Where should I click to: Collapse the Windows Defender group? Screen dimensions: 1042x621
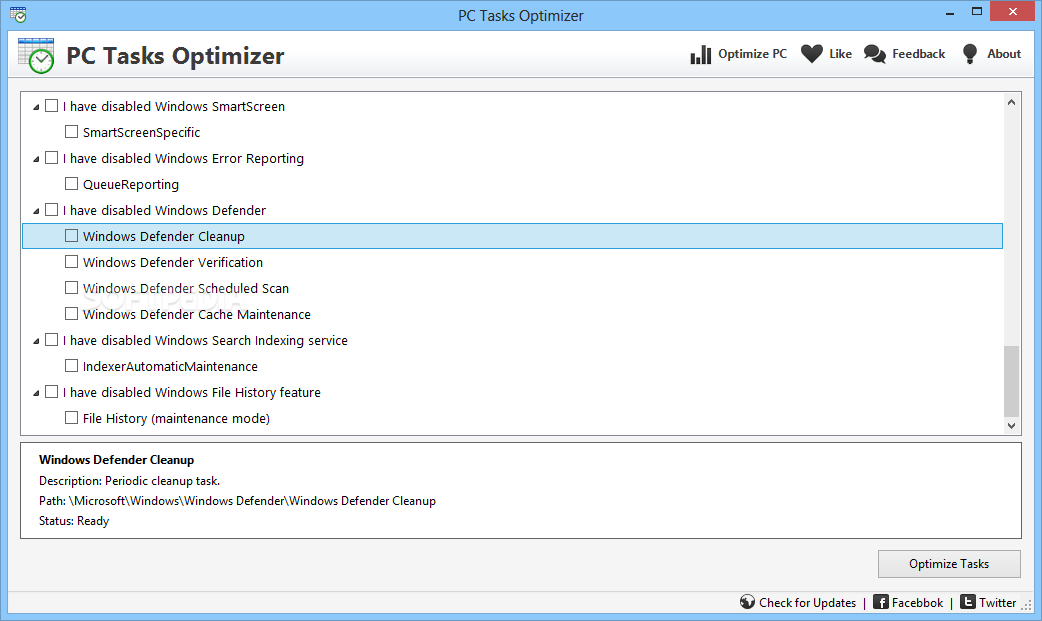coord(37,211)
